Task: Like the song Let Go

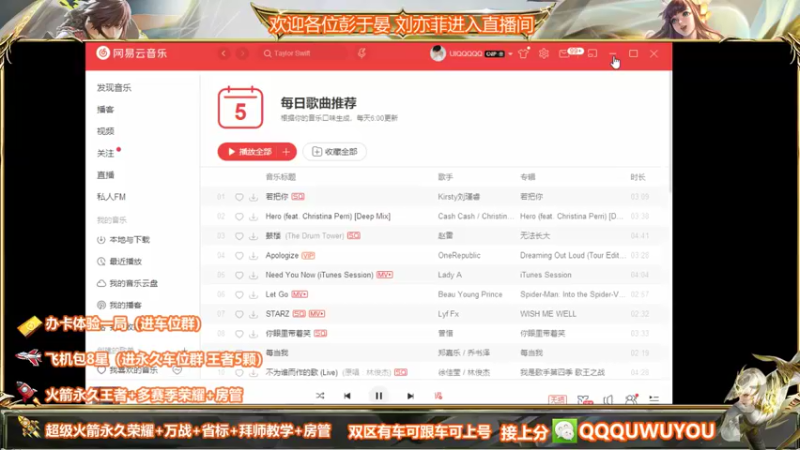Action: (x=239, y=294)
